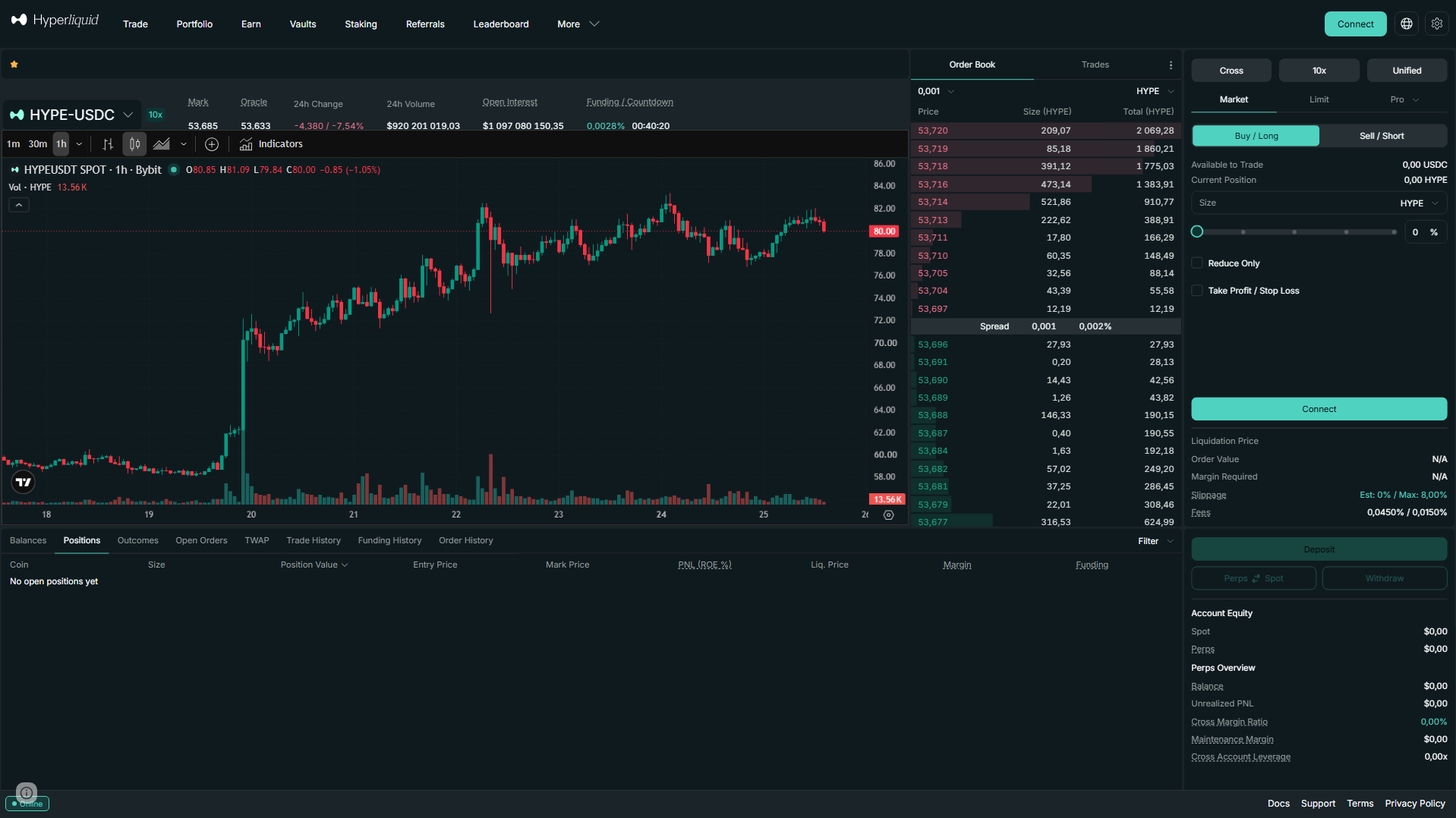Click the Online status indicator
Screen dimensions: 1456x818
pyautogui.click(x=28, y=804)
